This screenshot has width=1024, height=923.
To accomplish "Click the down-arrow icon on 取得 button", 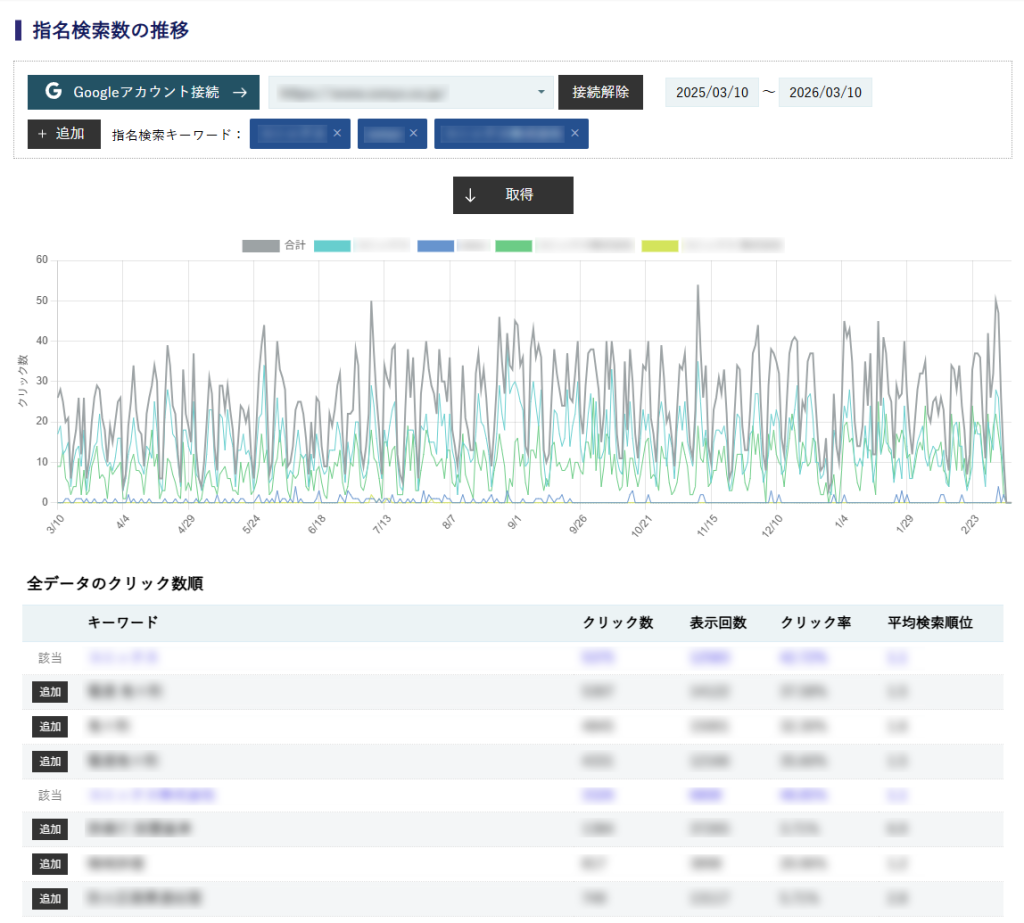I will 470,195.
